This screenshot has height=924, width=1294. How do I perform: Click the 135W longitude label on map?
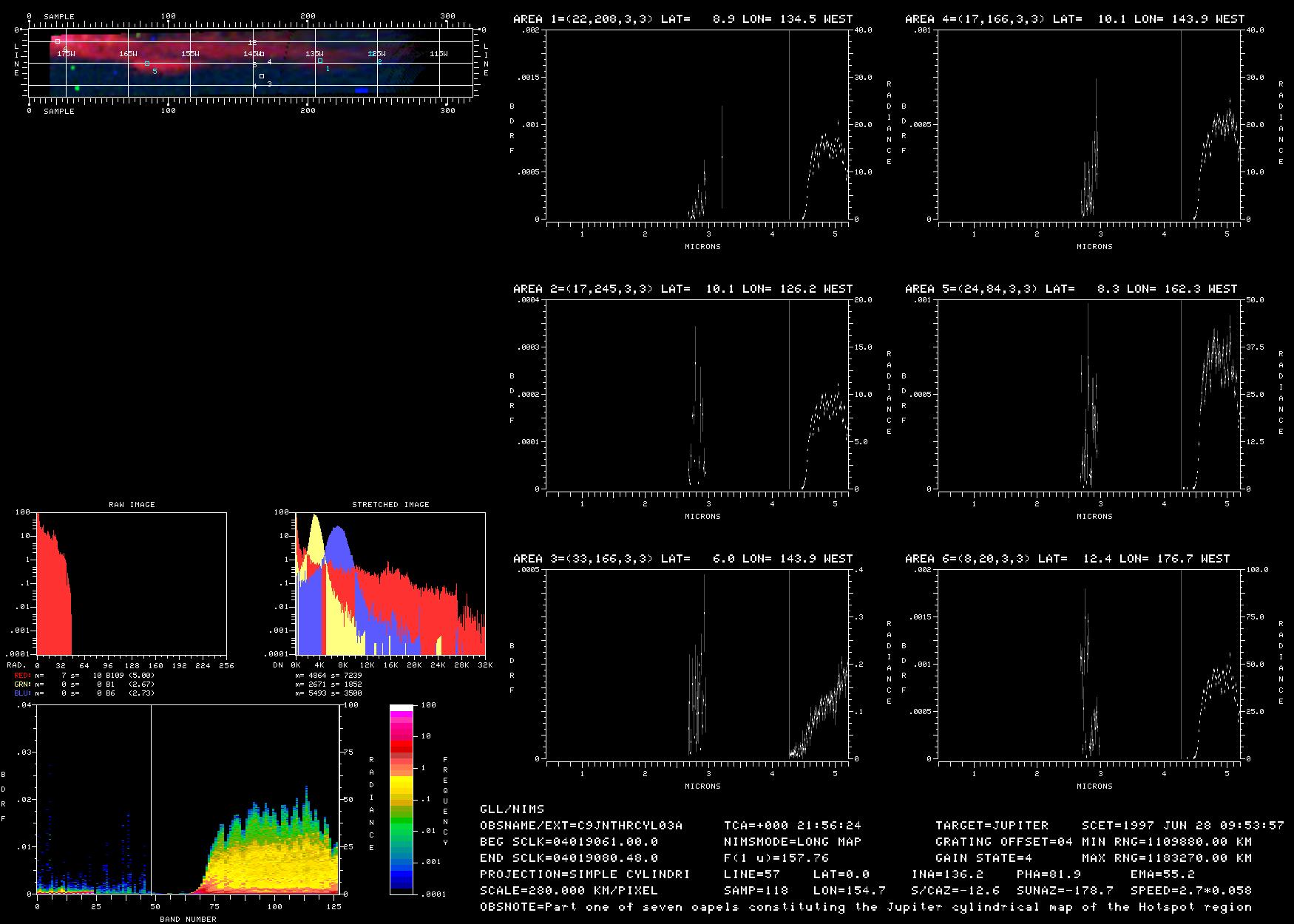coord(314,54)
